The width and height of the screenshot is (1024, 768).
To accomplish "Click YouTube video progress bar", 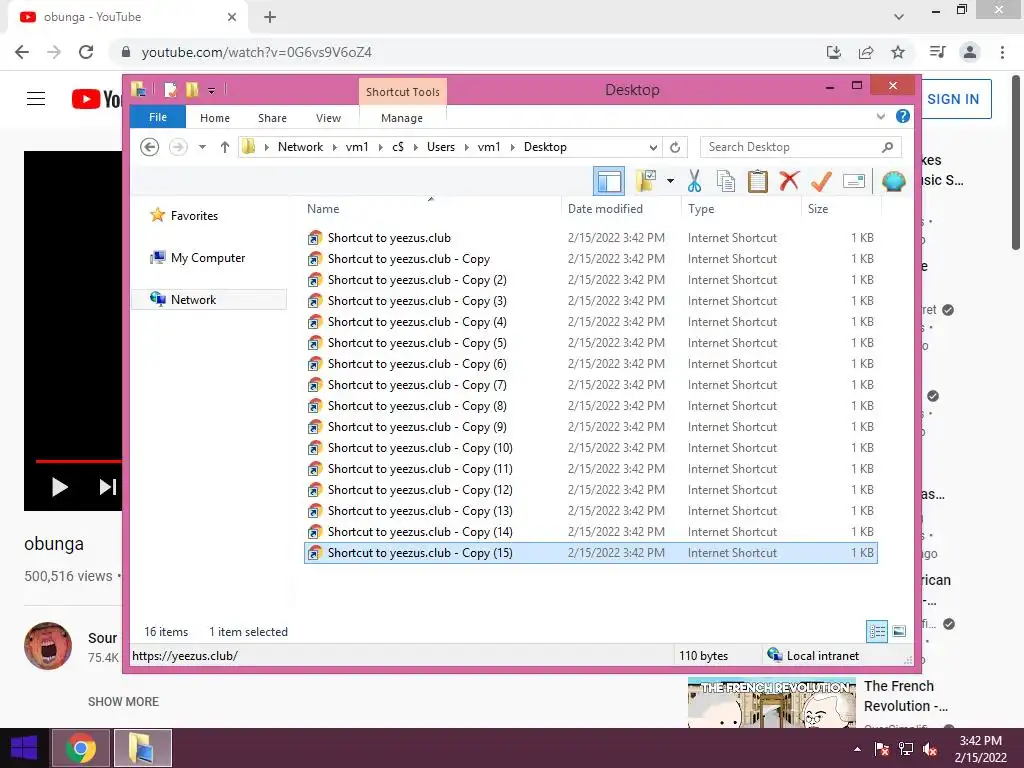I will 78,461.
